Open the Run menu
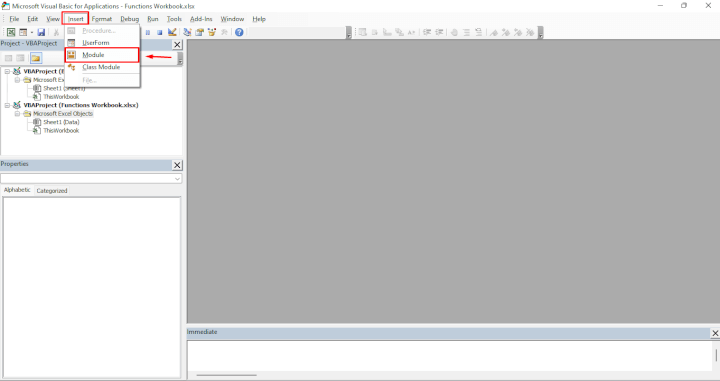 [x=153, y=19]
